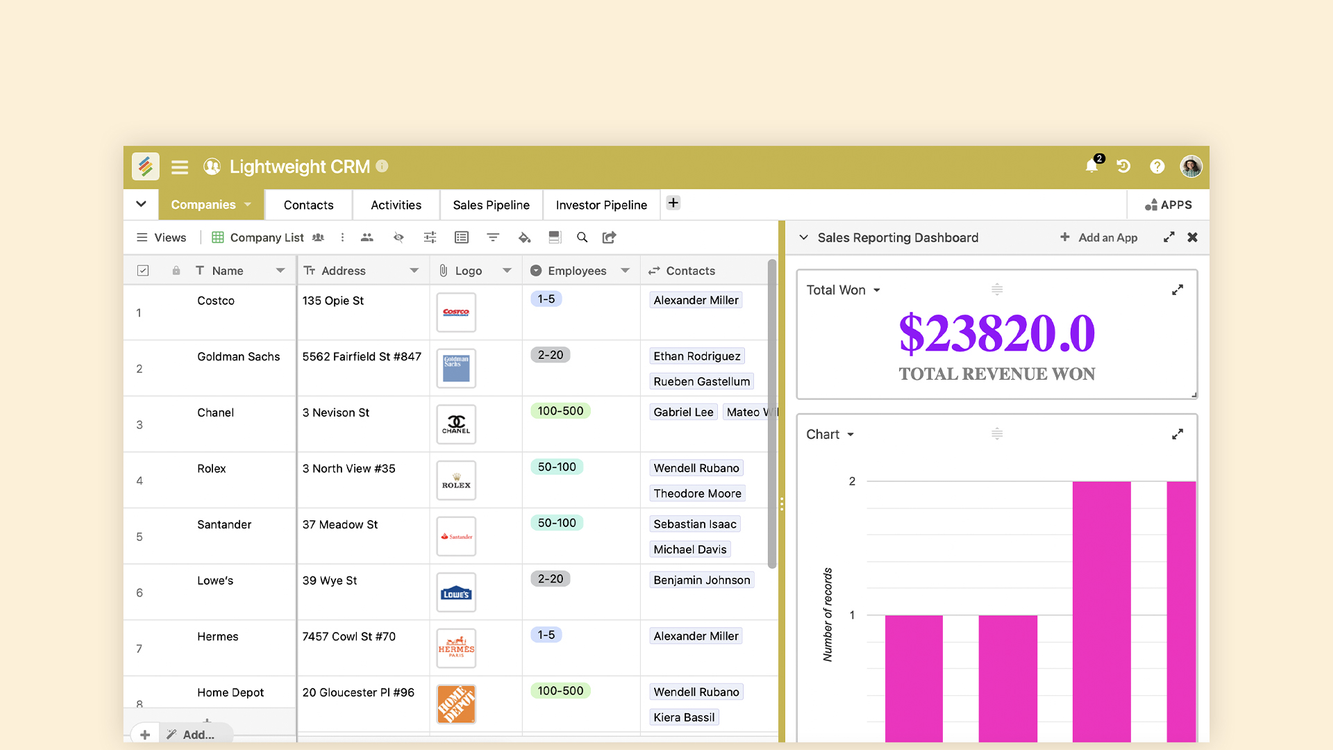1333x750 pixels.
Task: Expand the Total Won block to fullscreen
Action: click(x=1178, y=290)
